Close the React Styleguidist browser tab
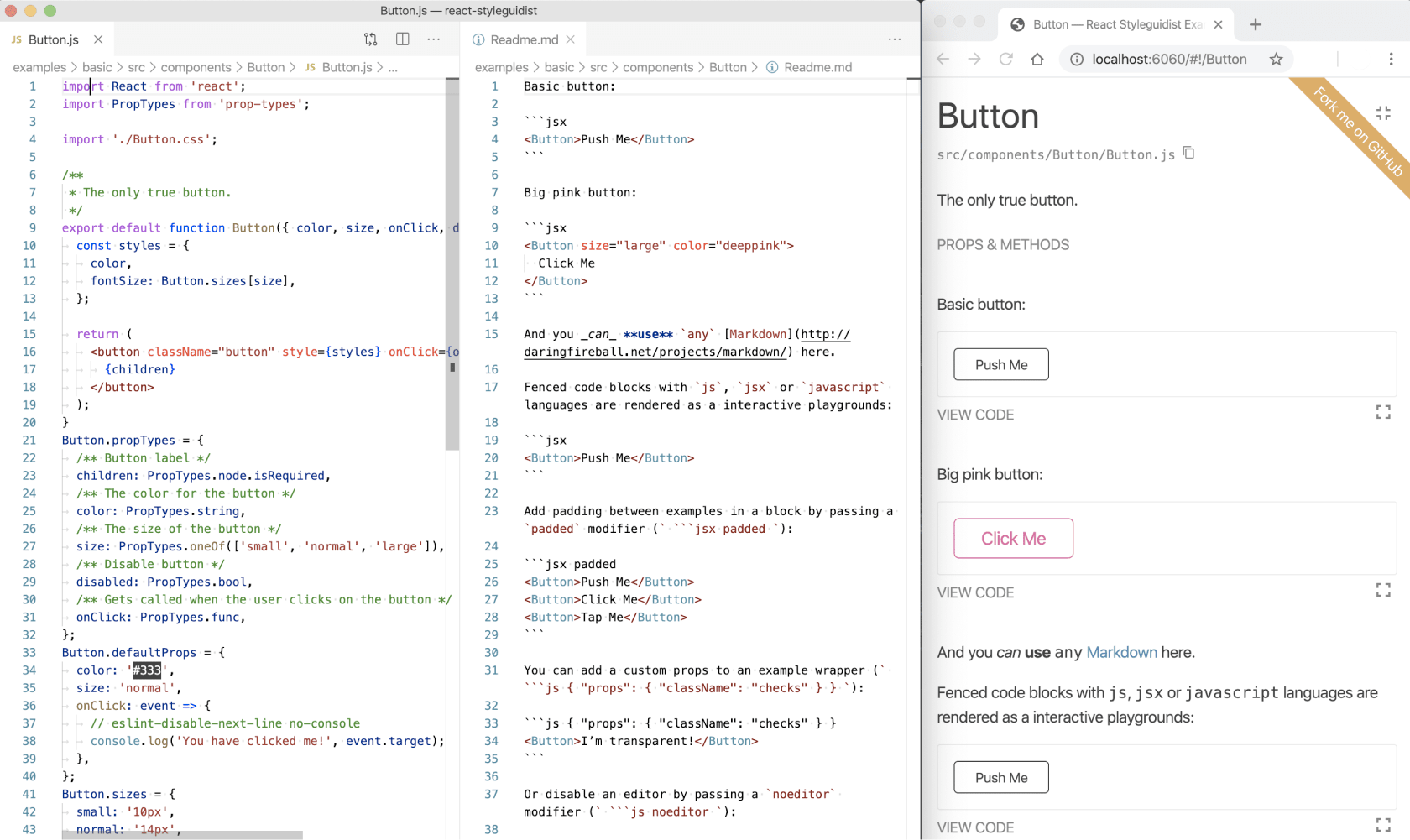The height and width of the screenshot is (840, 1410). point(1218,24)
